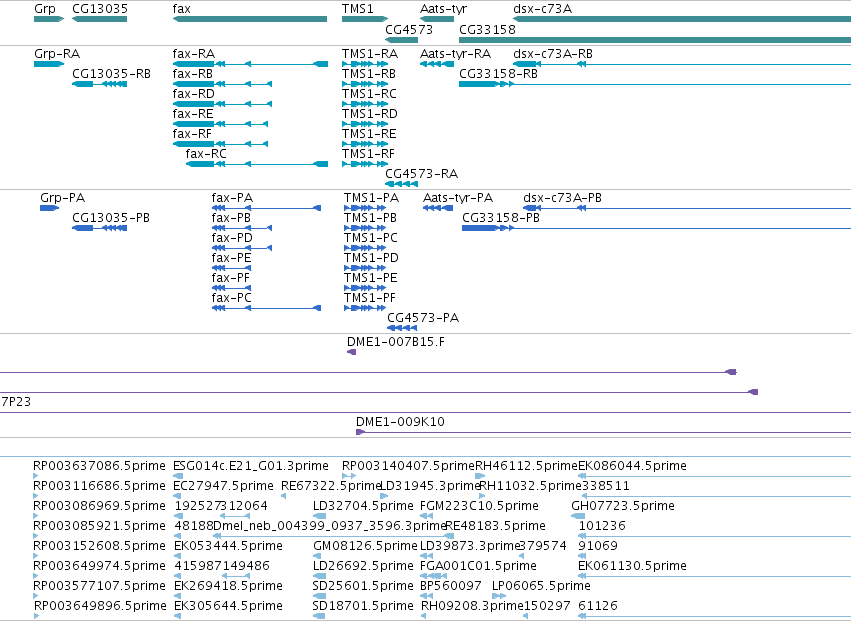Click the fax-PB protein label
Image resolution: width=851 pixels, height=621 pixels.
pyautogui.click(x=231, y=218)
